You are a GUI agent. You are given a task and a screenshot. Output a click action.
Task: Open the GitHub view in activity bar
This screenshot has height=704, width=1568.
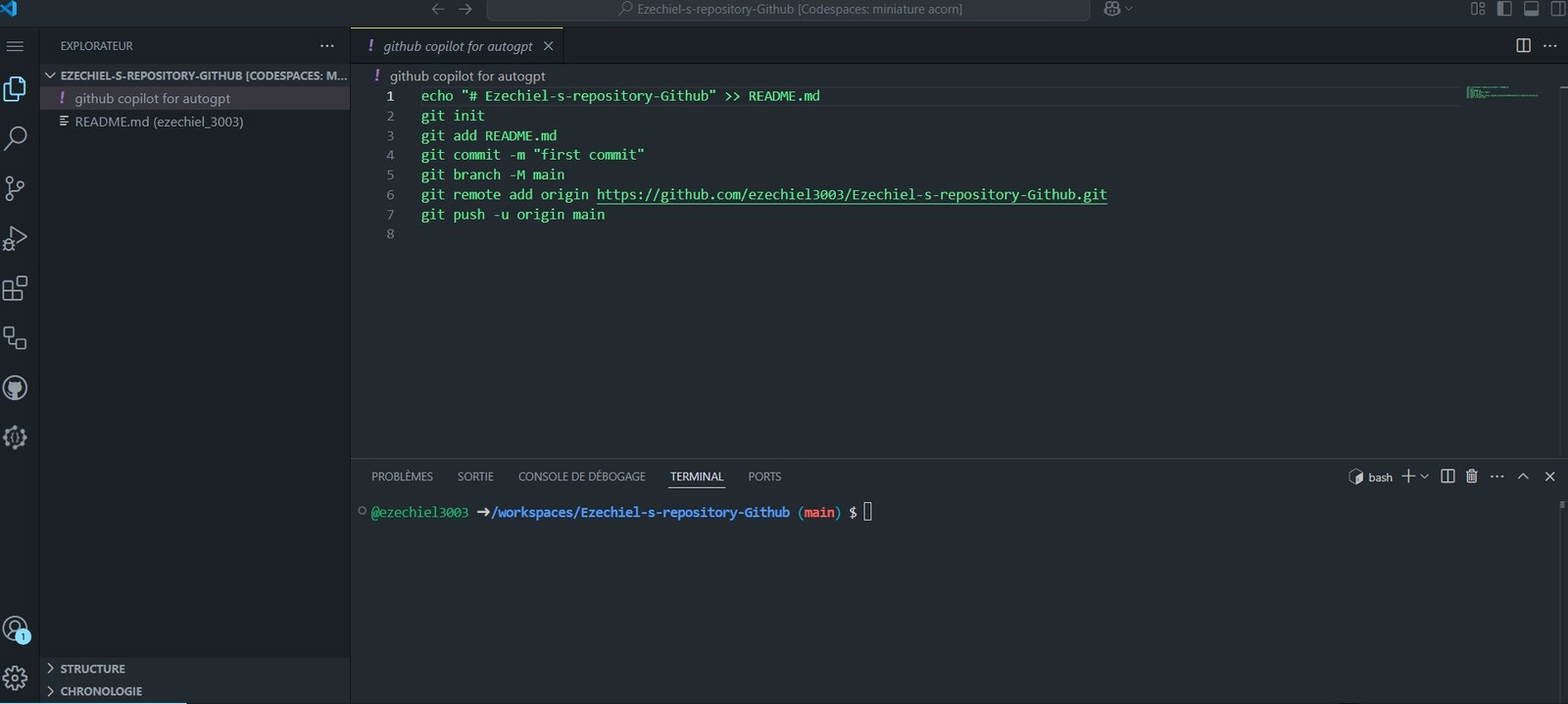(15, 388)
